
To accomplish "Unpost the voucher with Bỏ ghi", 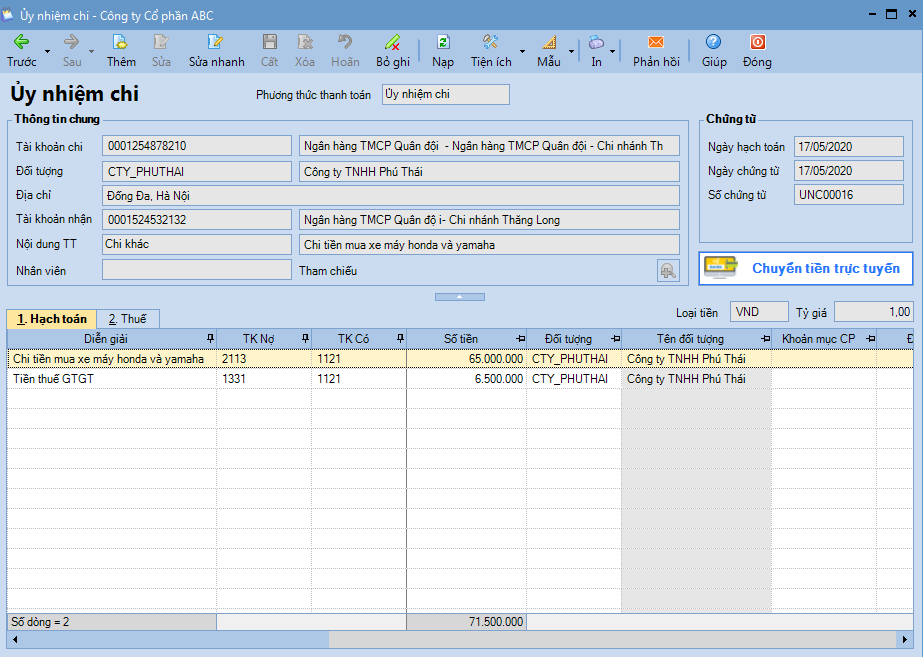I will pyautogui.click(x=393, y=50).
